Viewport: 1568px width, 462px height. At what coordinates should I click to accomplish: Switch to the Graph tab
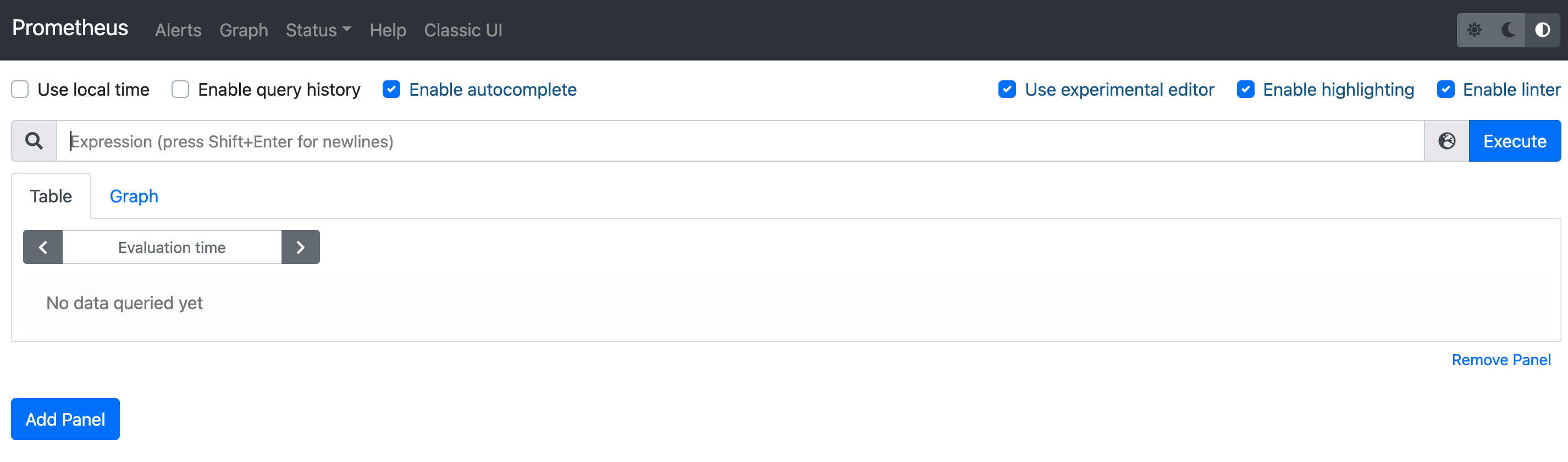133,196
